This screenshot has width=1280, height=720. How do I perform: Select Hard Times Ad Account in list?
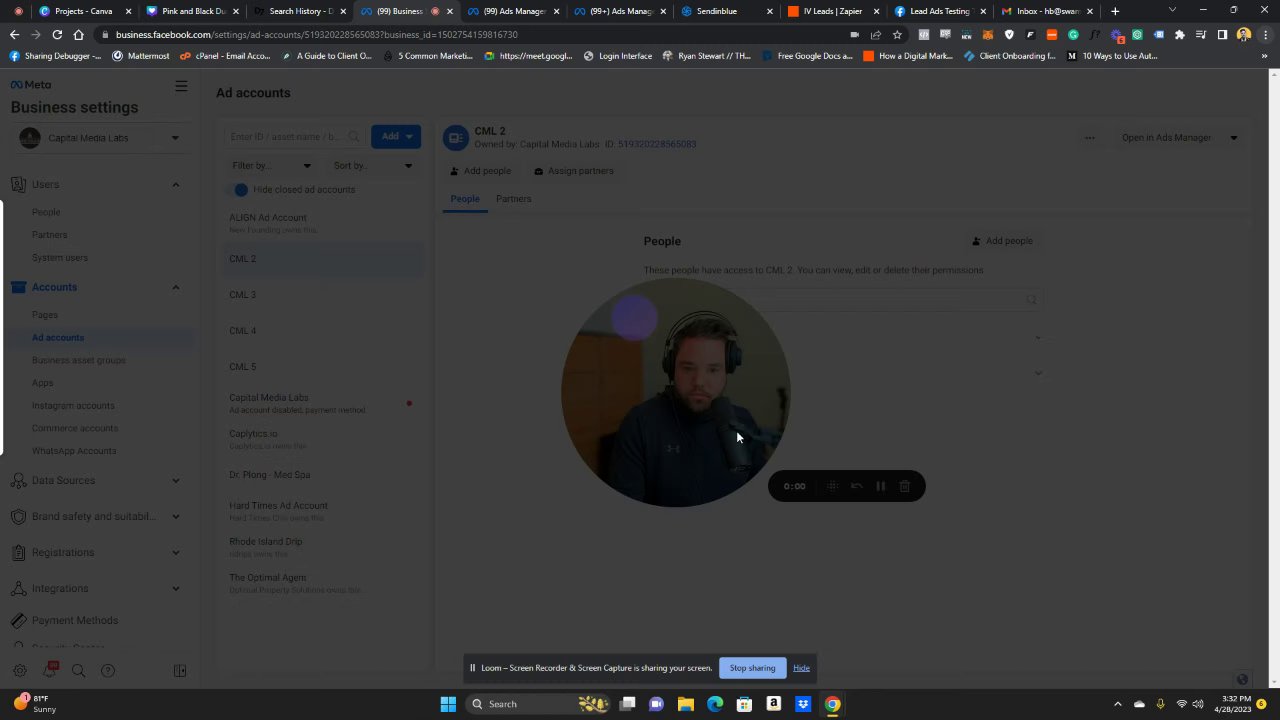tap(321, 511)
